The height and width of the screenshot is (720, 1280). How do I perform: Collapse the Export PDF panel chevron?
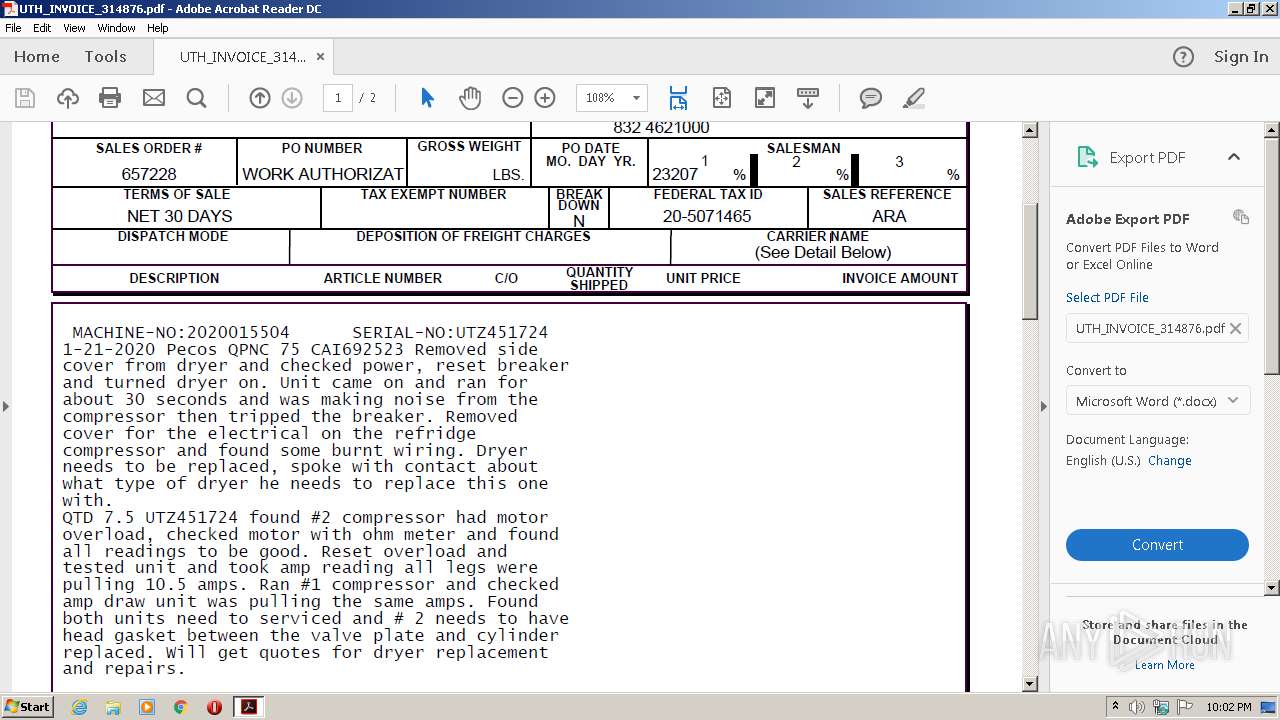1233,157
